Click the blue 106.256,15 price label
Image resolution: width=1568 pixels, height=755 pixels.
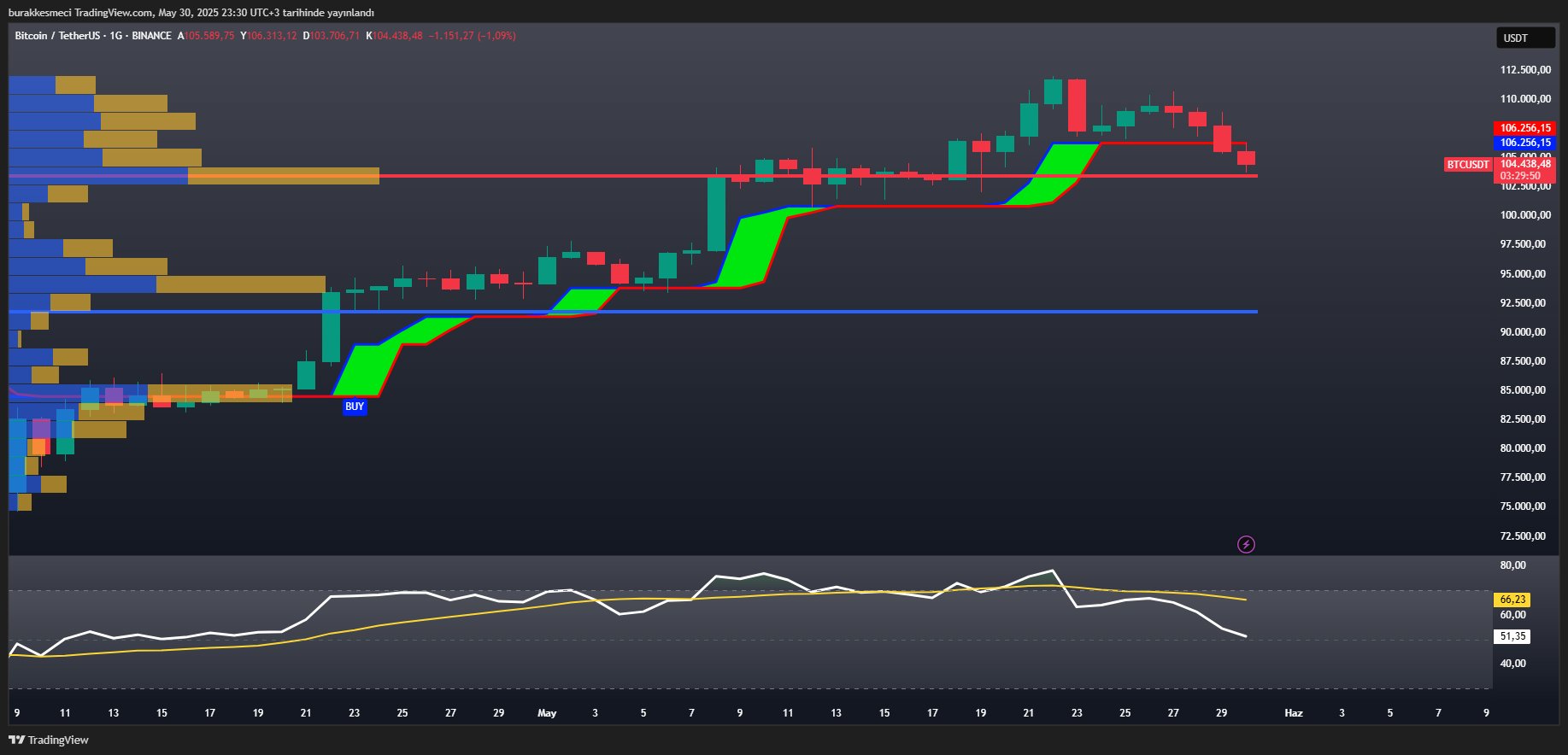(1525, 143)
